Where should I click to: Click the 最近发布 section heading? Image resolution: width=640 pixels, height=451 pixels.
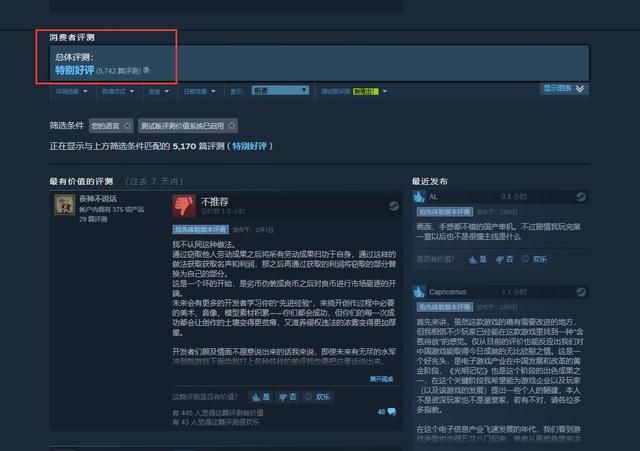point(430,181)
